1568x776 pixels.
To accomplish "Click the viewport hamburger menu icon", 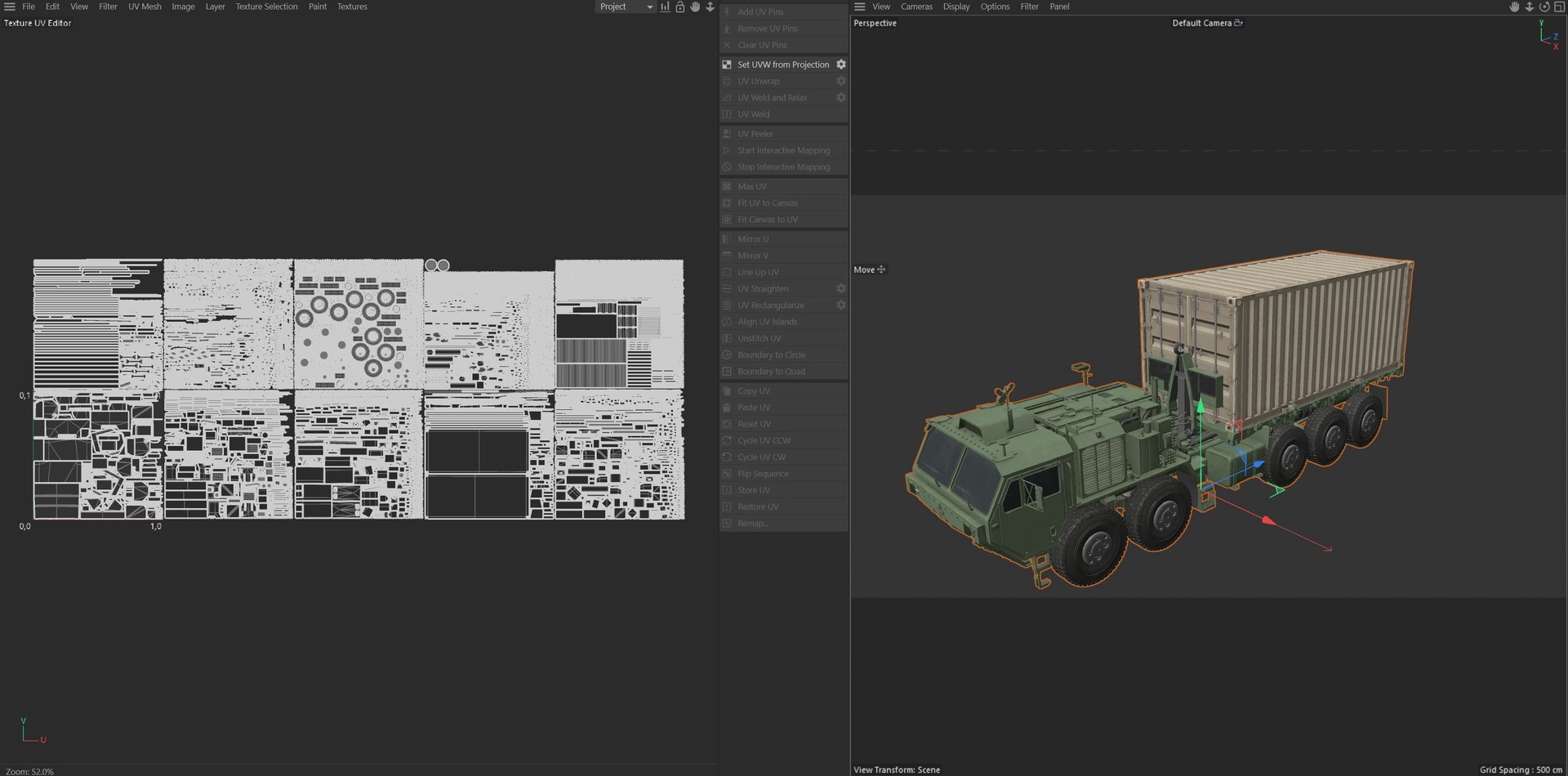I will click(x=860, y=7).
